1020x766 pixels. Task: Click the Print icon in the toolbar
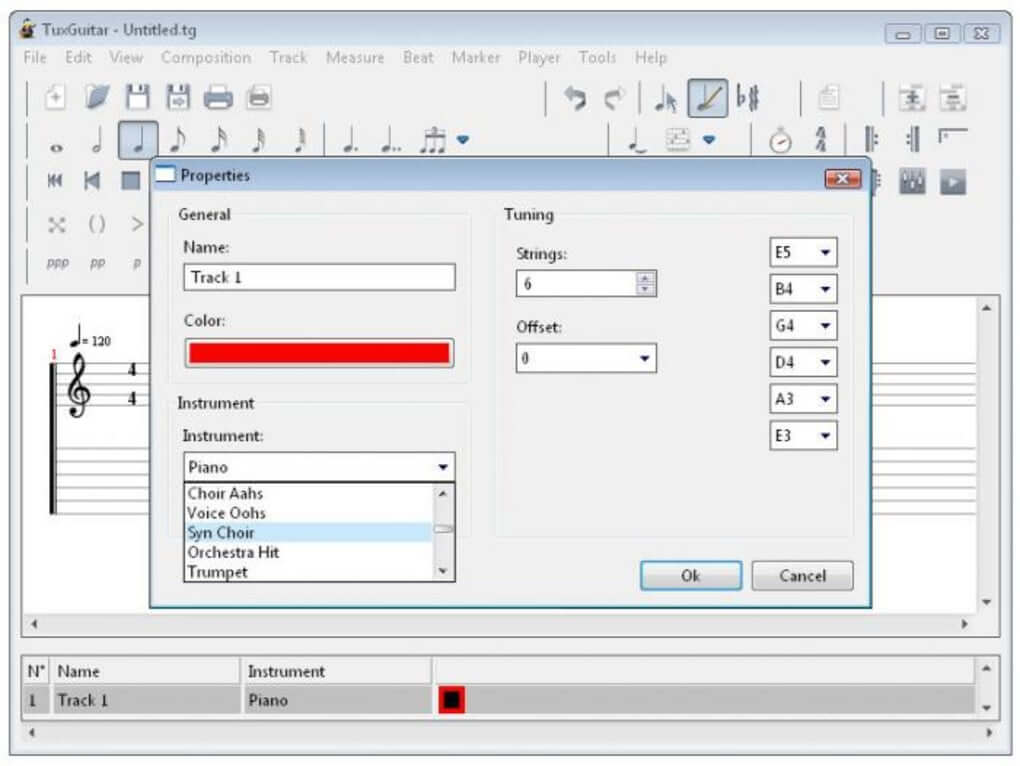pyautogui.click(x=218, y=97)
